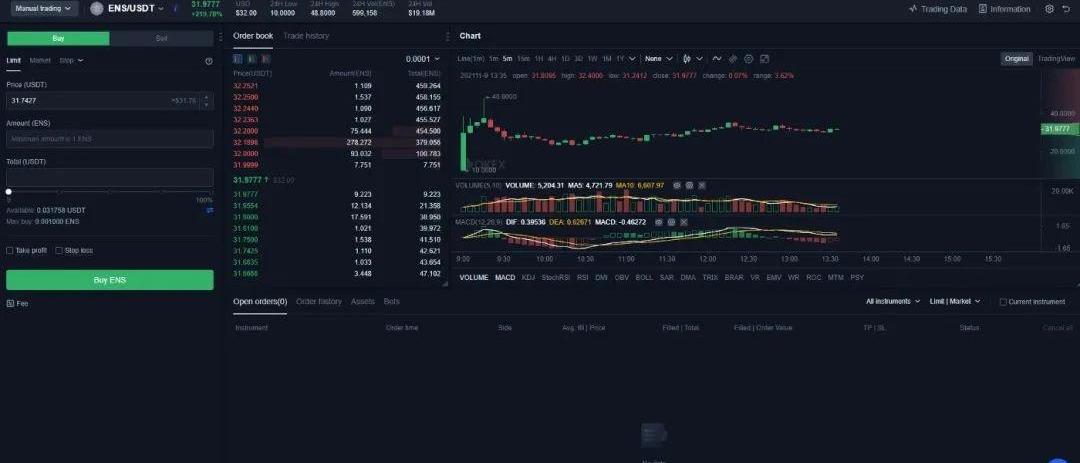Click the Price (USDT) input field
The width and height of the screenshot is (1080, 463).
pos(110,101)
